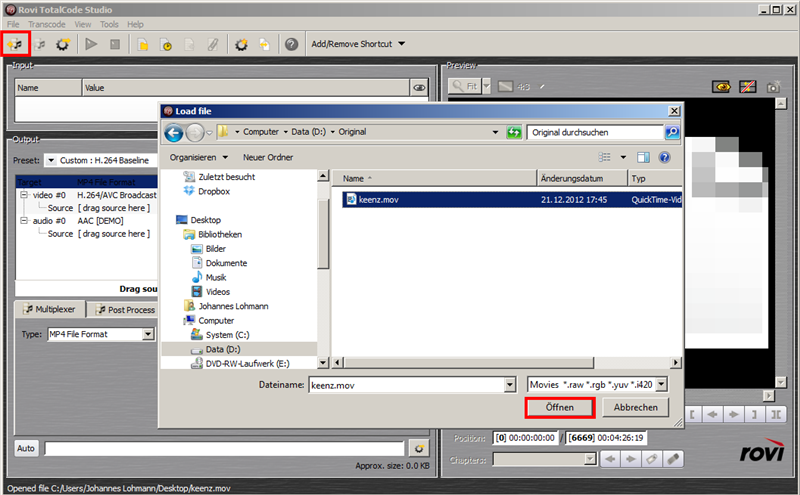Click the Neuer Ordner button
This screenshot has width=800, height=495.
(x=268, y=157)
